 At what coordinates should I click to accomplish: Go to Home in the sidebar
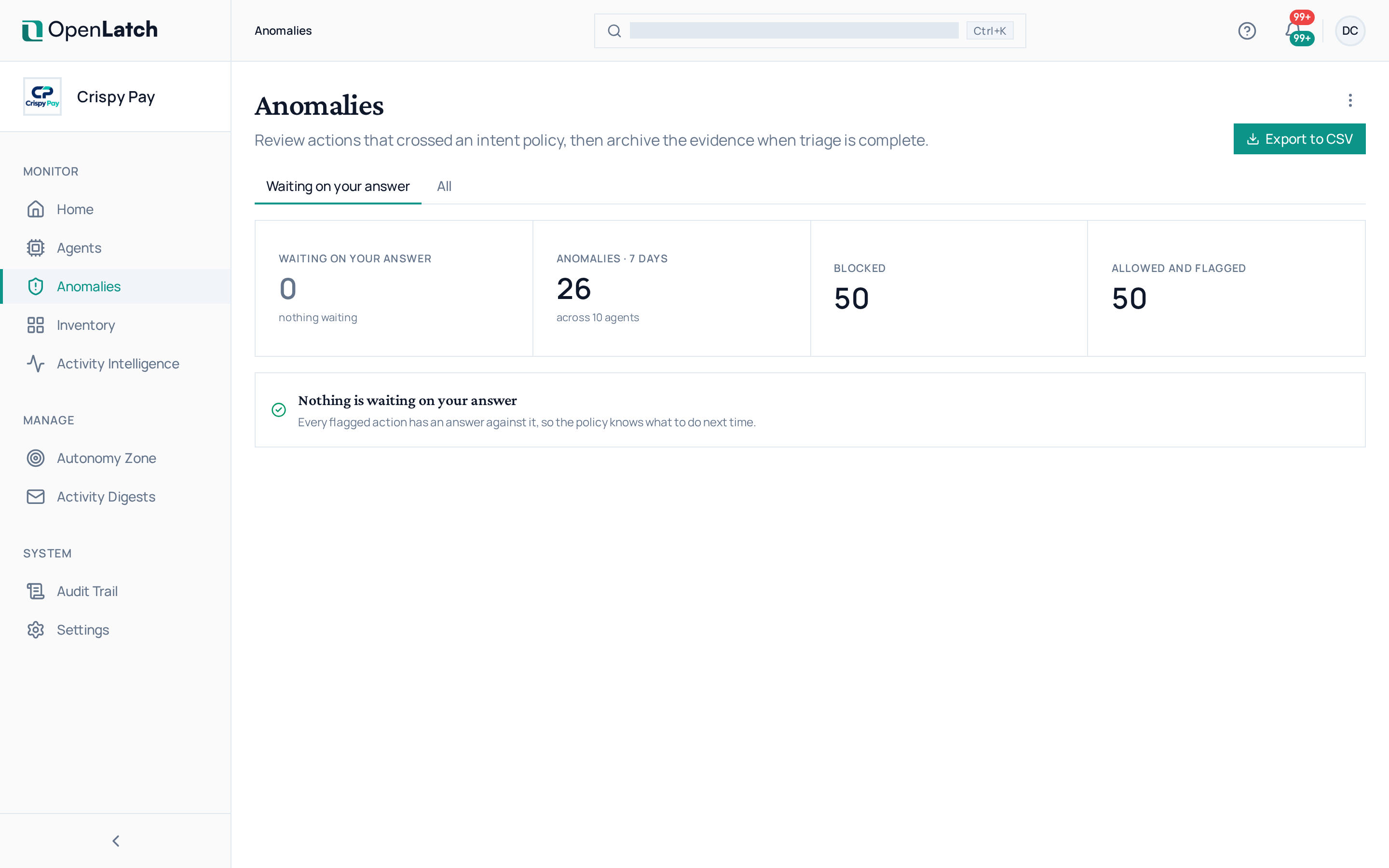(x=116, y=210)
